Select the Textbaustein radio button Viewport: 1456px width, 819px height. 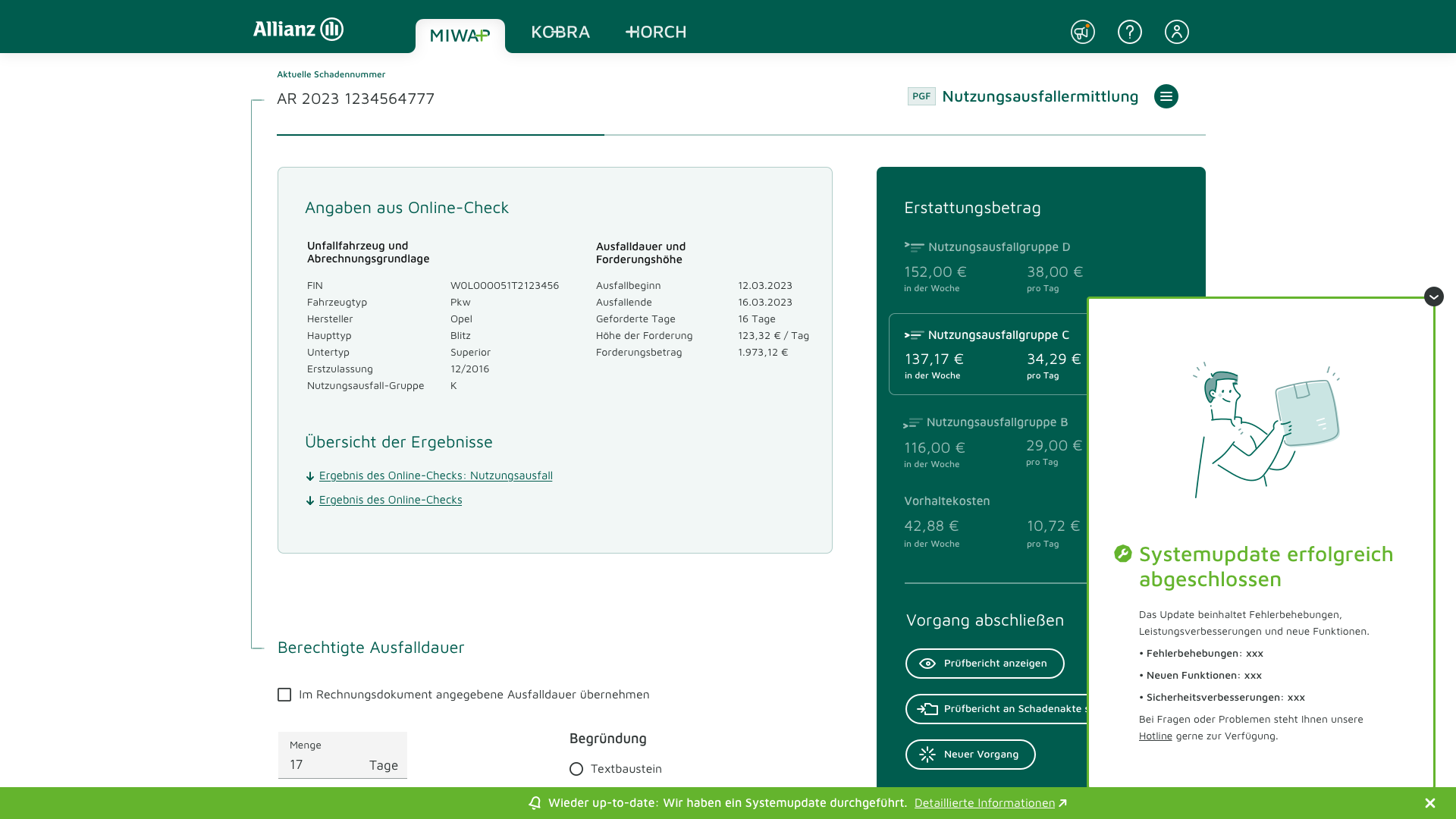pyautogui.click(x=576, y=769)
